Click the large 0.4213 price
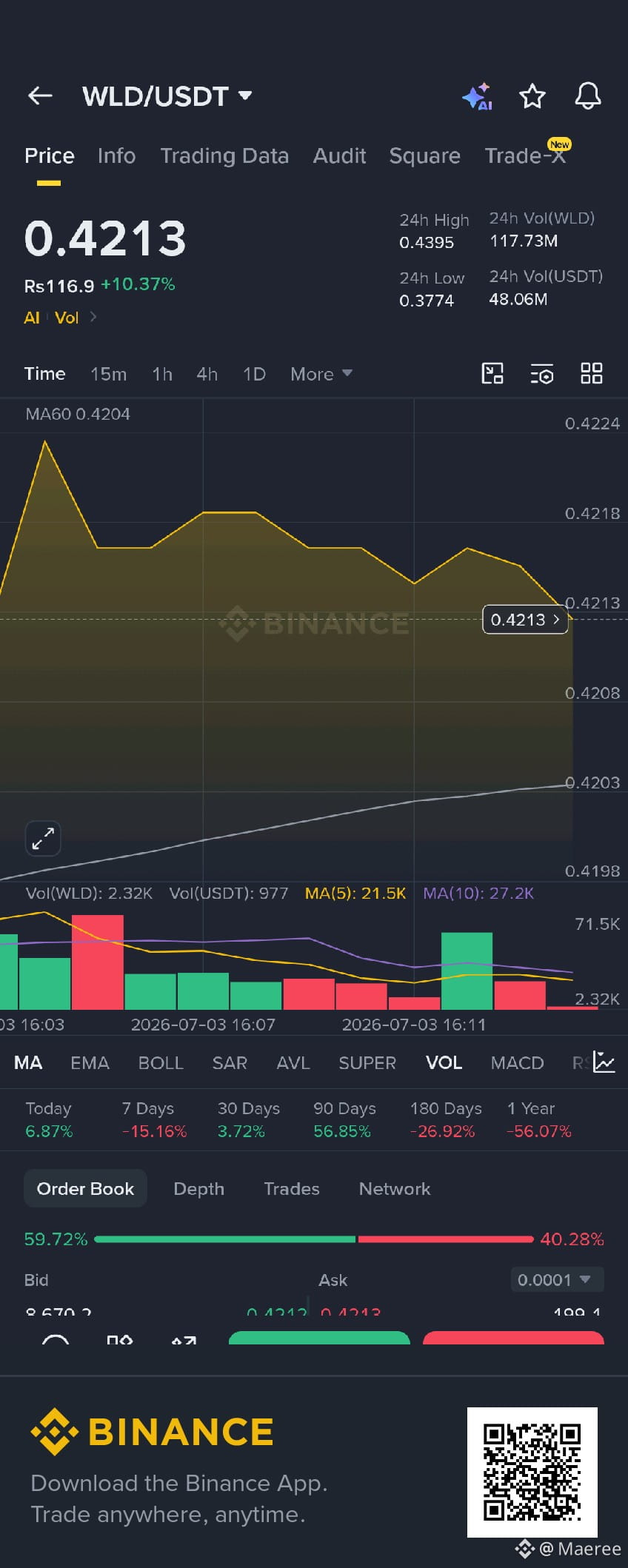628x1568 pixels. point(105,238)
